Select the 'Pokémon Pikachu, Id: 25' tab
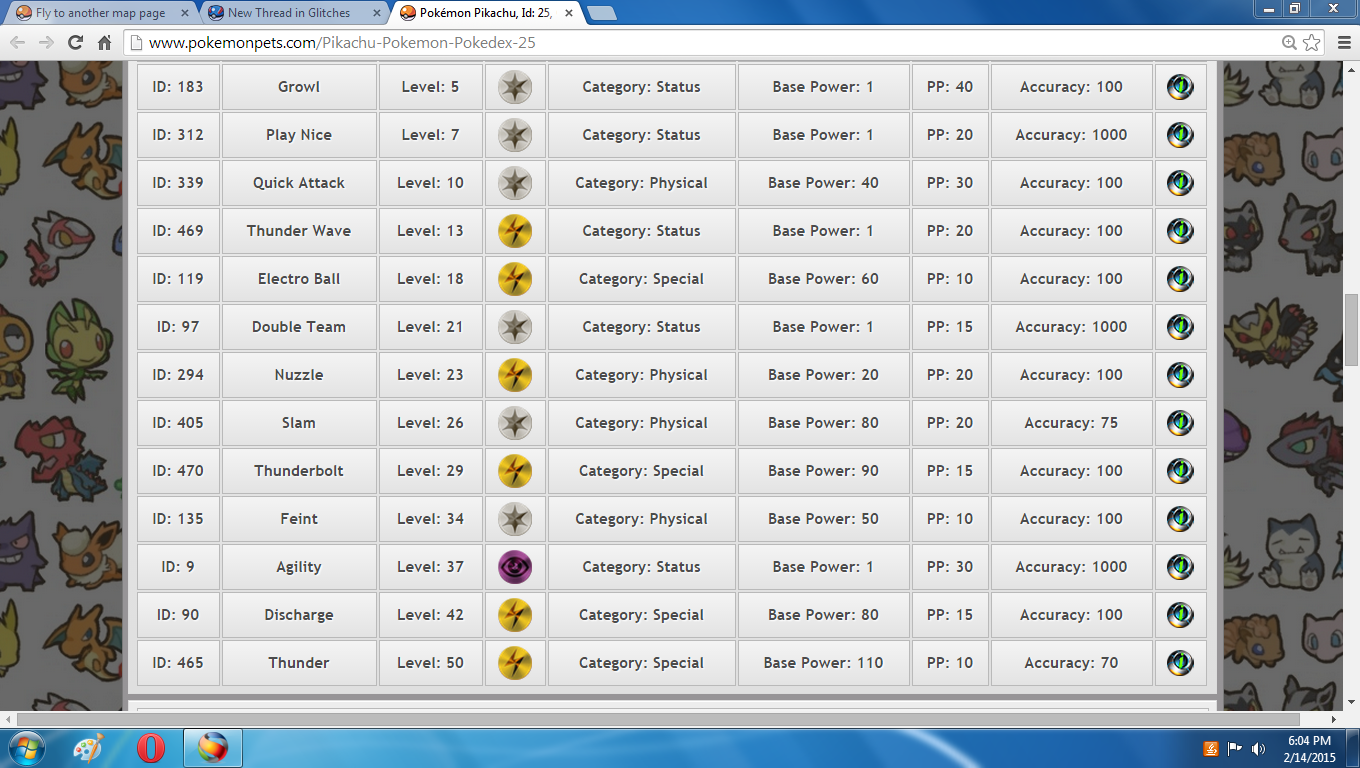Image resolution: width=1360 pixels, height=768 pixels. 485,13
